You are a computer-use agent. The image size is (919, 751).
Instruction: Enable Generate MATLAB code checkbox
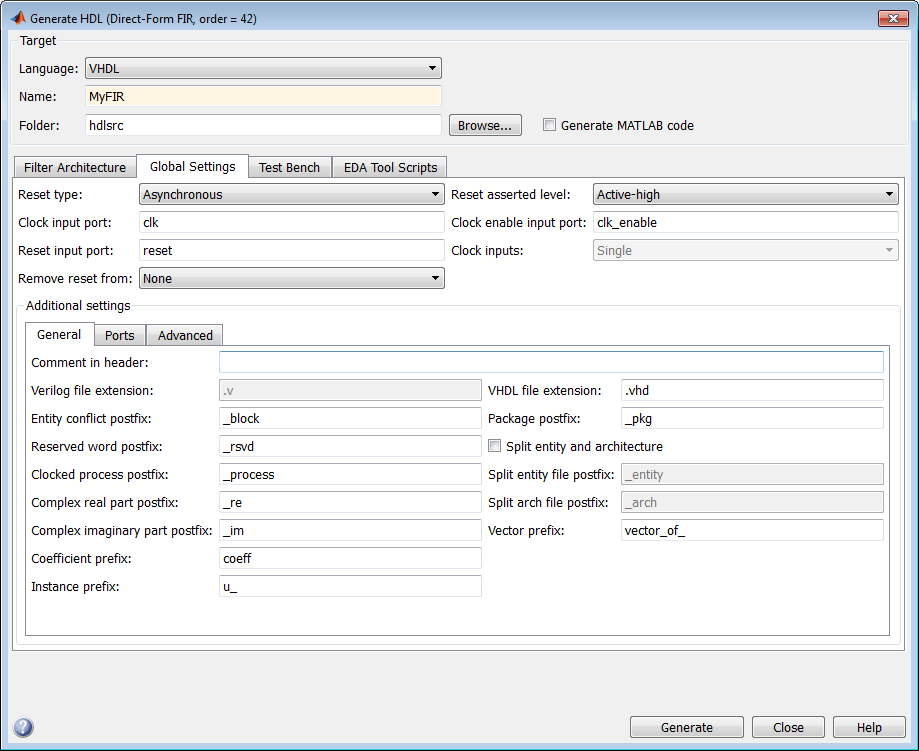tap(549, 125)
